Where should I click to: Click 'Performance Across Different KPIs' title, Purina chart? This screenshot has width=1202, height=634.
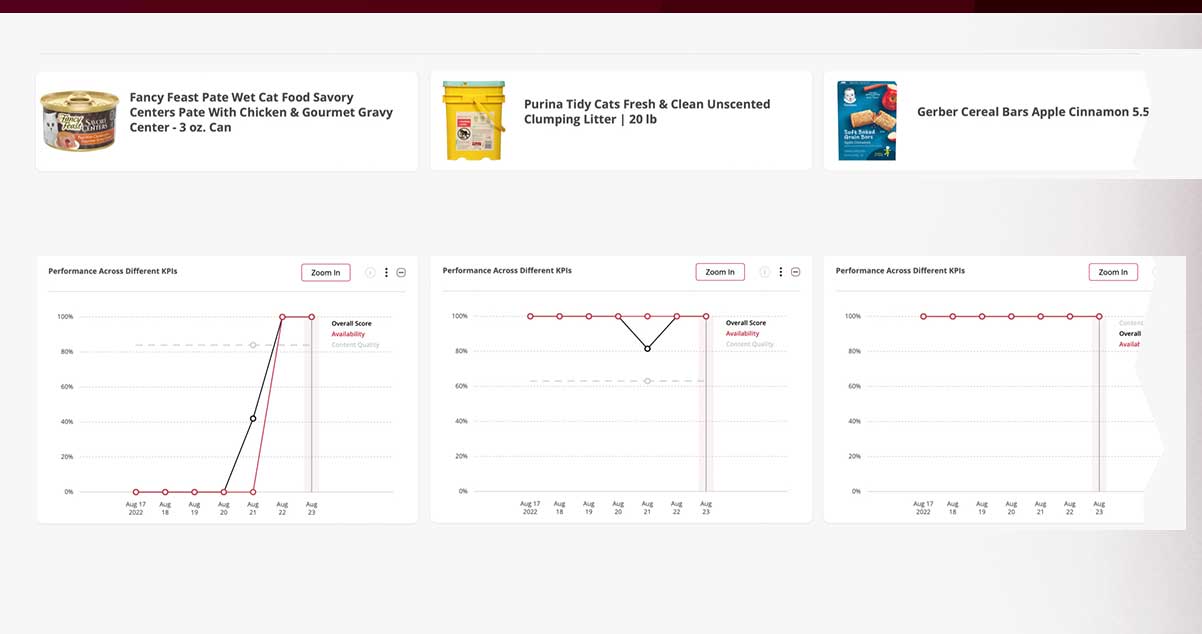[507, 270]
